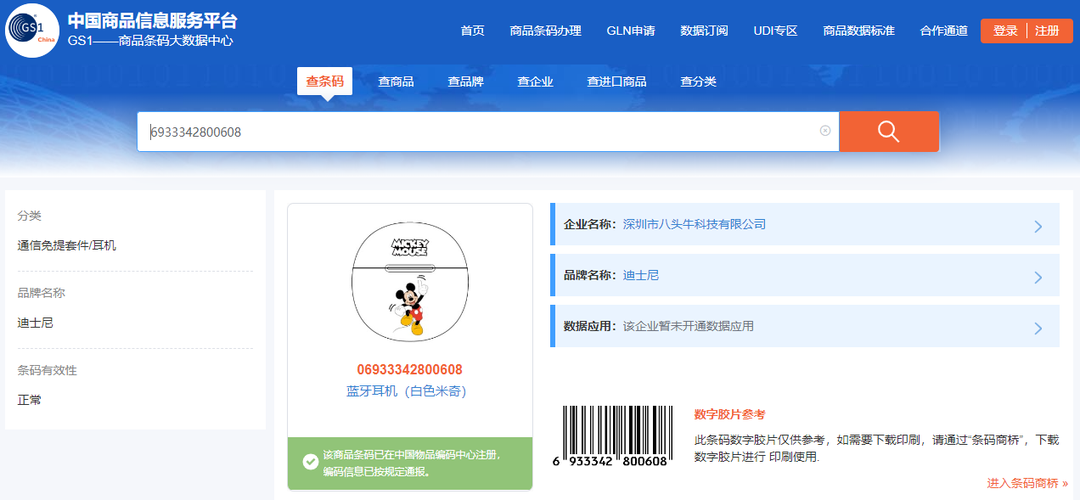The width and height of the screenshot is (1080, 500).
Task: Click the barcode film image
Action: click(613, 436)
